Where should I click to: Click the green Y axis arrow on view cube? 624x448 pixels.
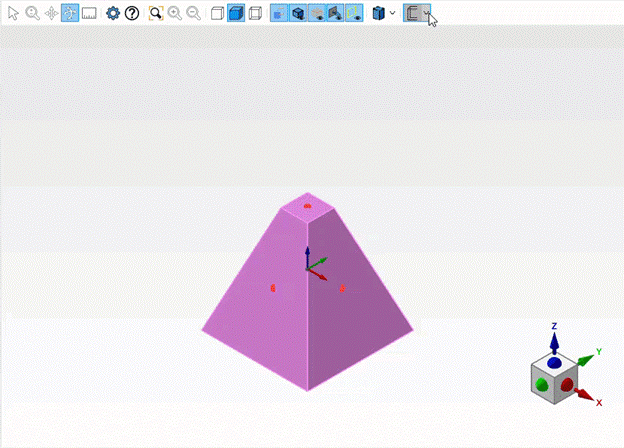click(585, 360)
